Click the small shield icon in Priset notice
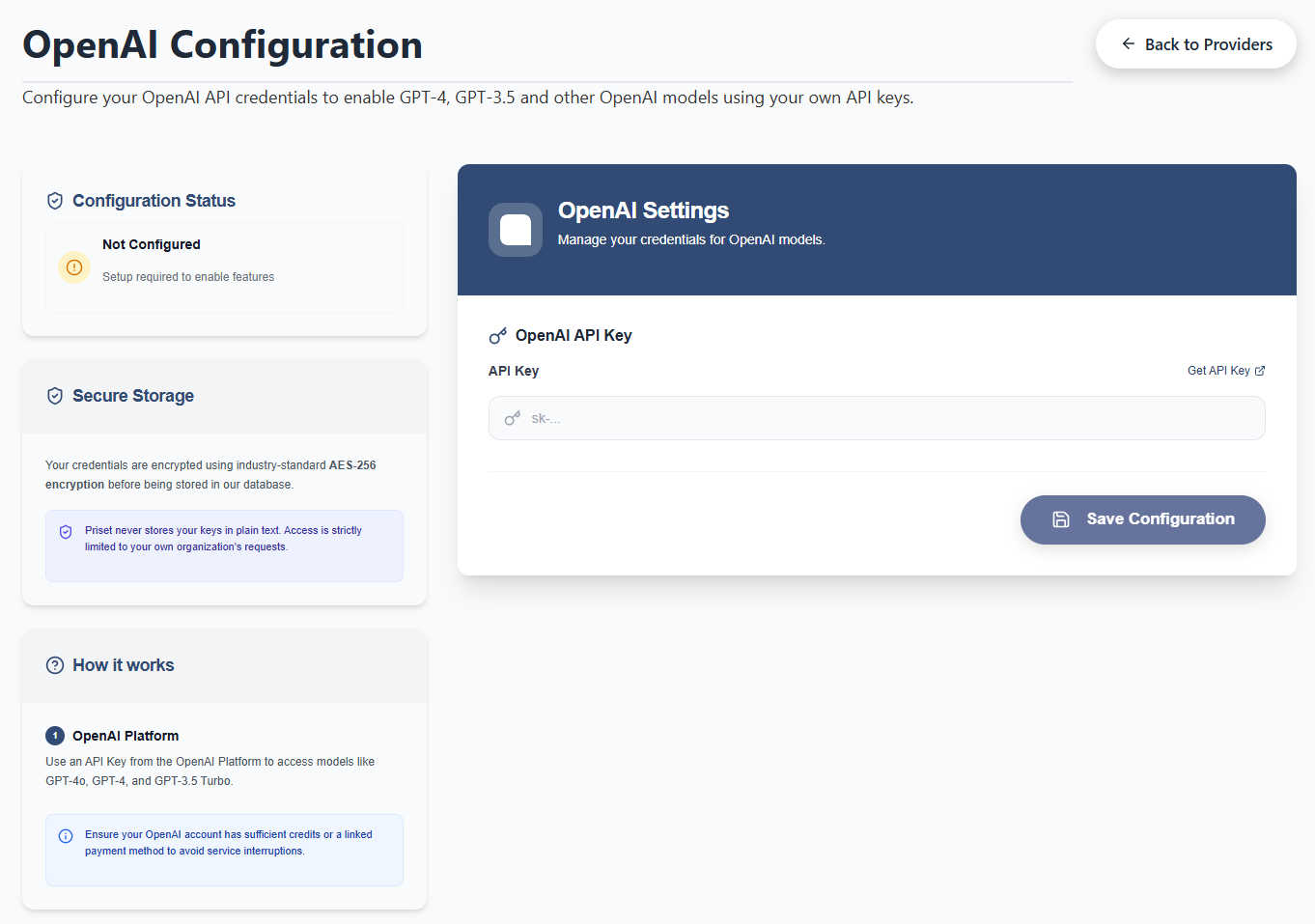 pos(66,532)
